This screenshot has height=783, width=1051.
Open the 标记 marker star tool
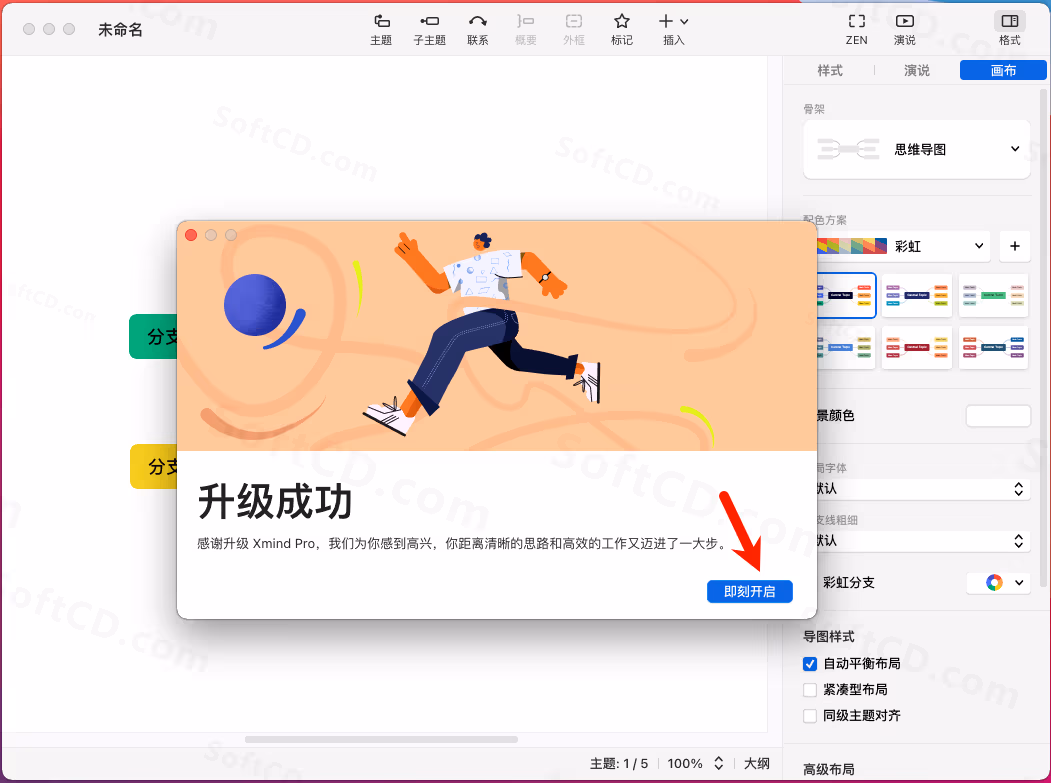[622, 29]
